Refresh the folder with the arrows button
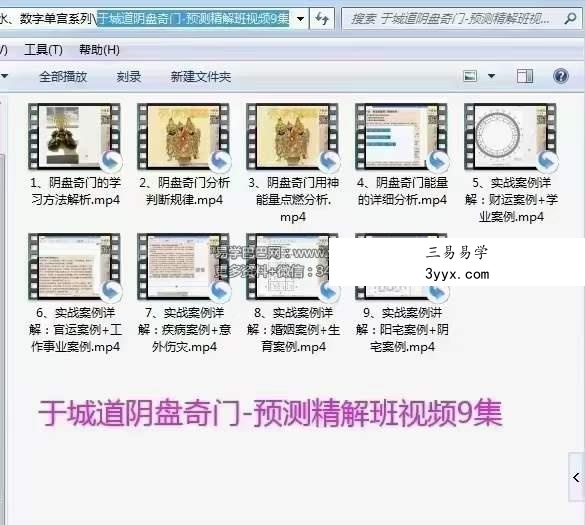This screenshot has width=585, height=525. pos(322,18)
